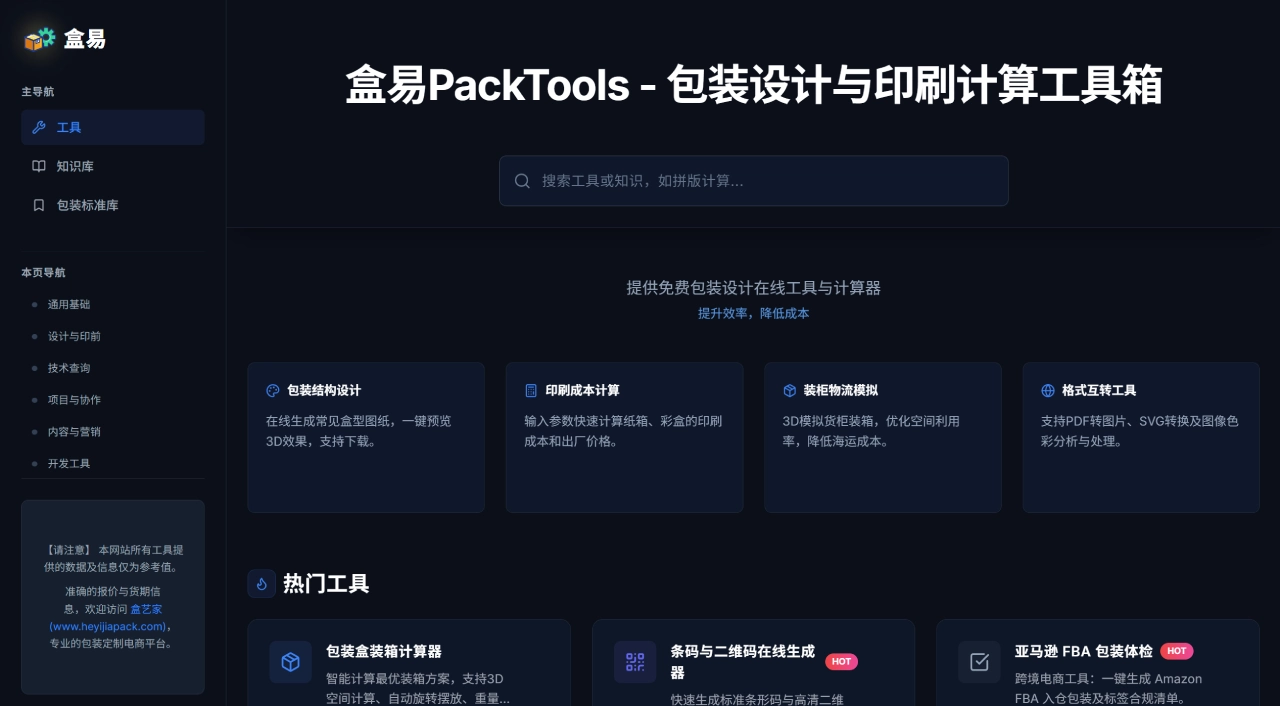Click the wrench icon beside 工具
This screenshot has width=1280, height=706.
tap(39, 127)
